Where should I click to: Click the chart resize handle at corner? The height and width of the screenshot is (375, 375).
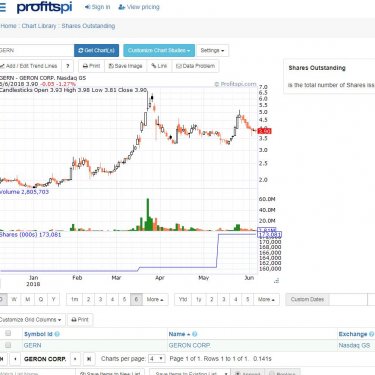[x=276, y=281]
